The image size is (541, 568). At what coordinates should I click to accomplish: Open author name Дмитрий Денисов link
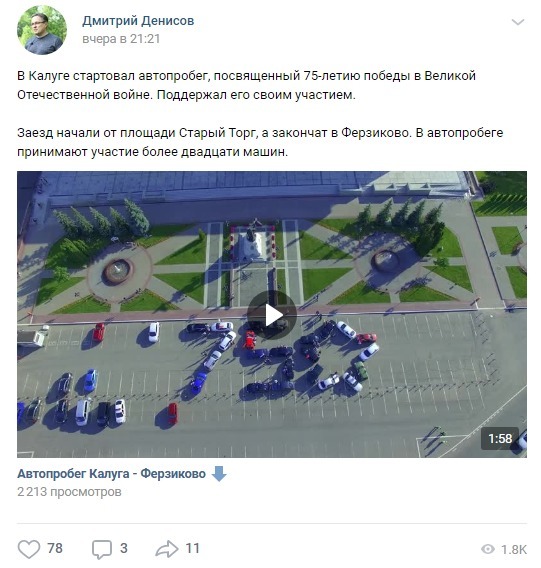pos(138,21)
